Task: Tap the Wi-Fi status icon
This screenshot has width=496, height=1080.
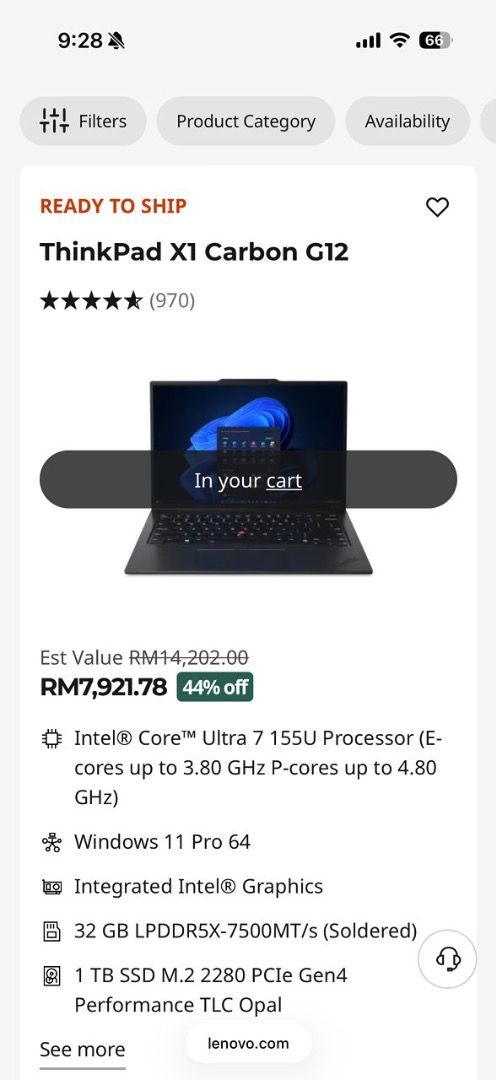Action: coord(399,41)
